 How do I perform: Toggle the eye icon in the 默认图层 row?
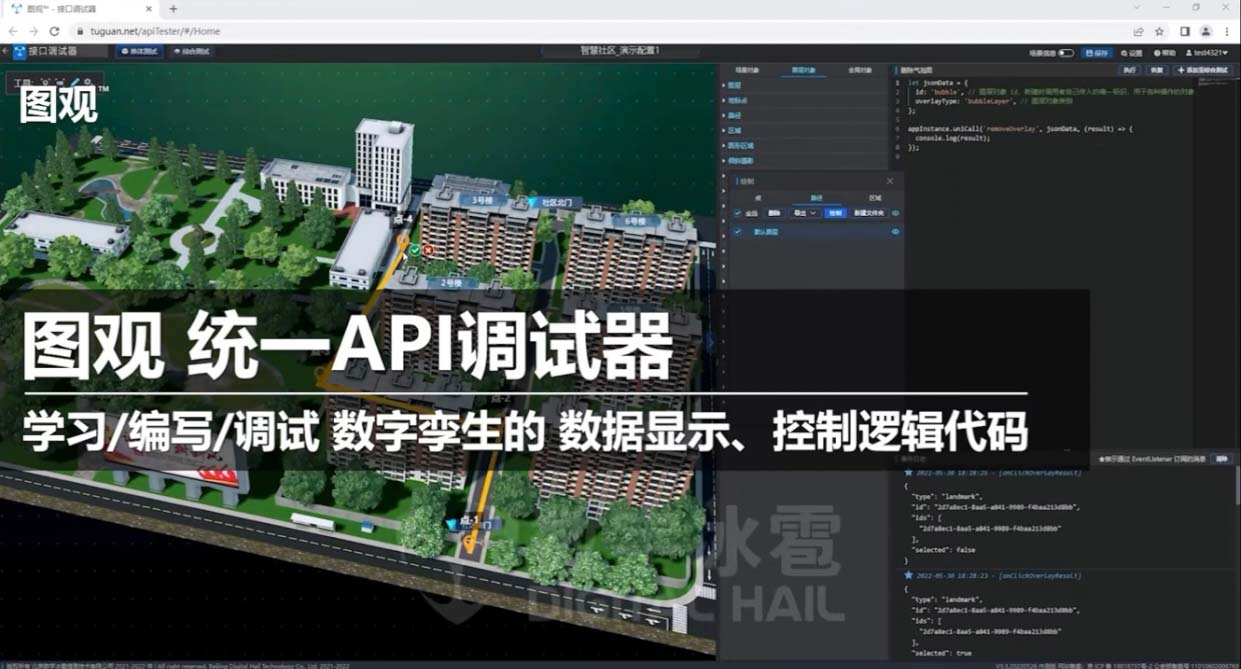895,231
